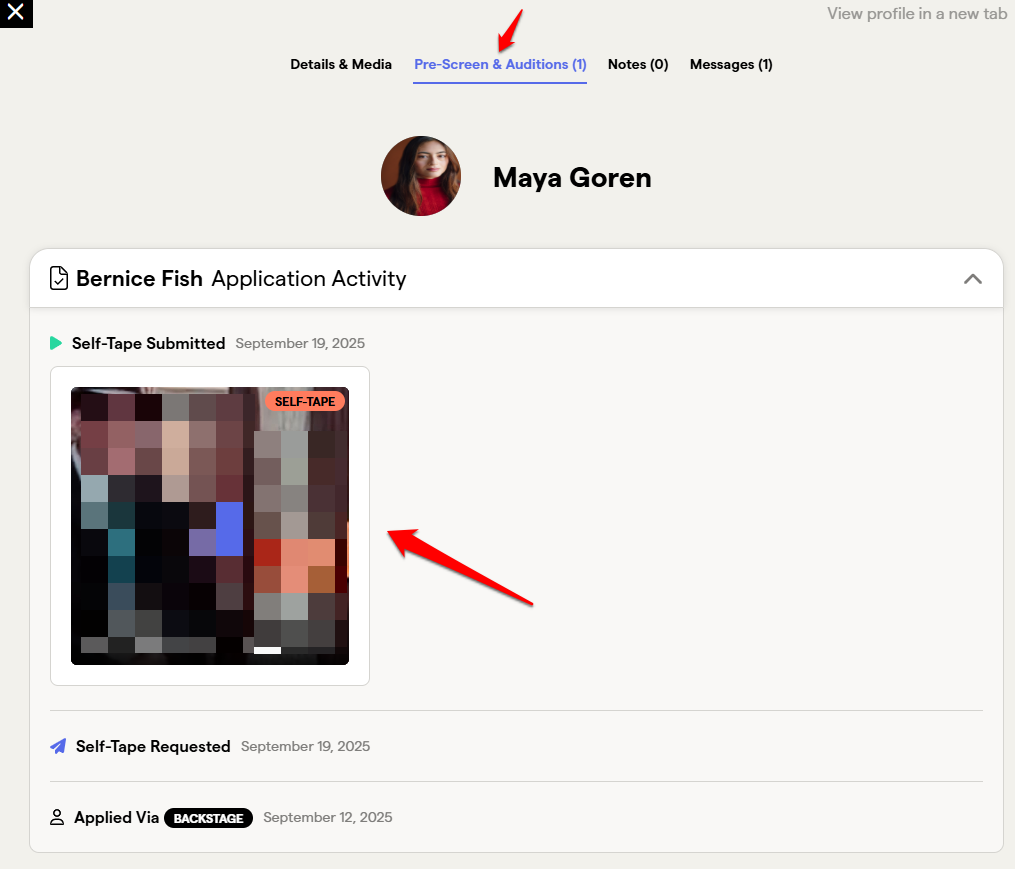Image resolution: width=1015 pixels, height=869 pixels.
Task: Click the green Self-Tape Submitted play icon
Action: pyautogui.click(x=56, y=343)
